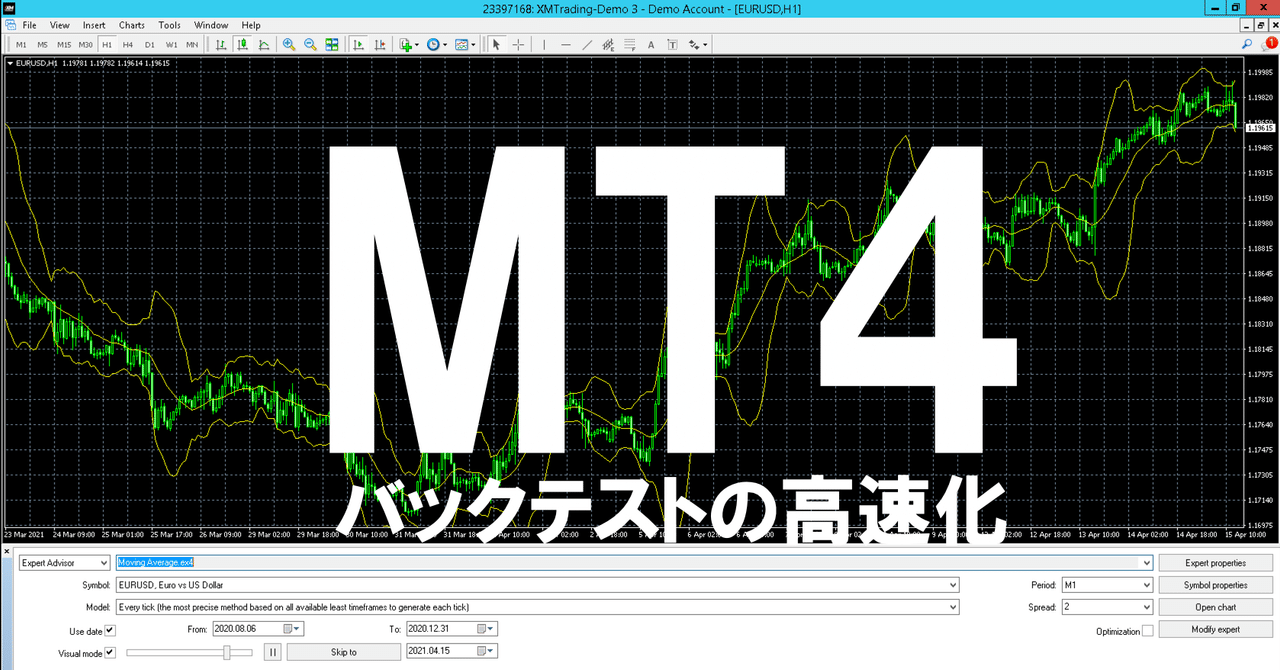This screenshot has width=1280, height=670.
Task: Click the Add Text label tool
Action: point(651,44)
